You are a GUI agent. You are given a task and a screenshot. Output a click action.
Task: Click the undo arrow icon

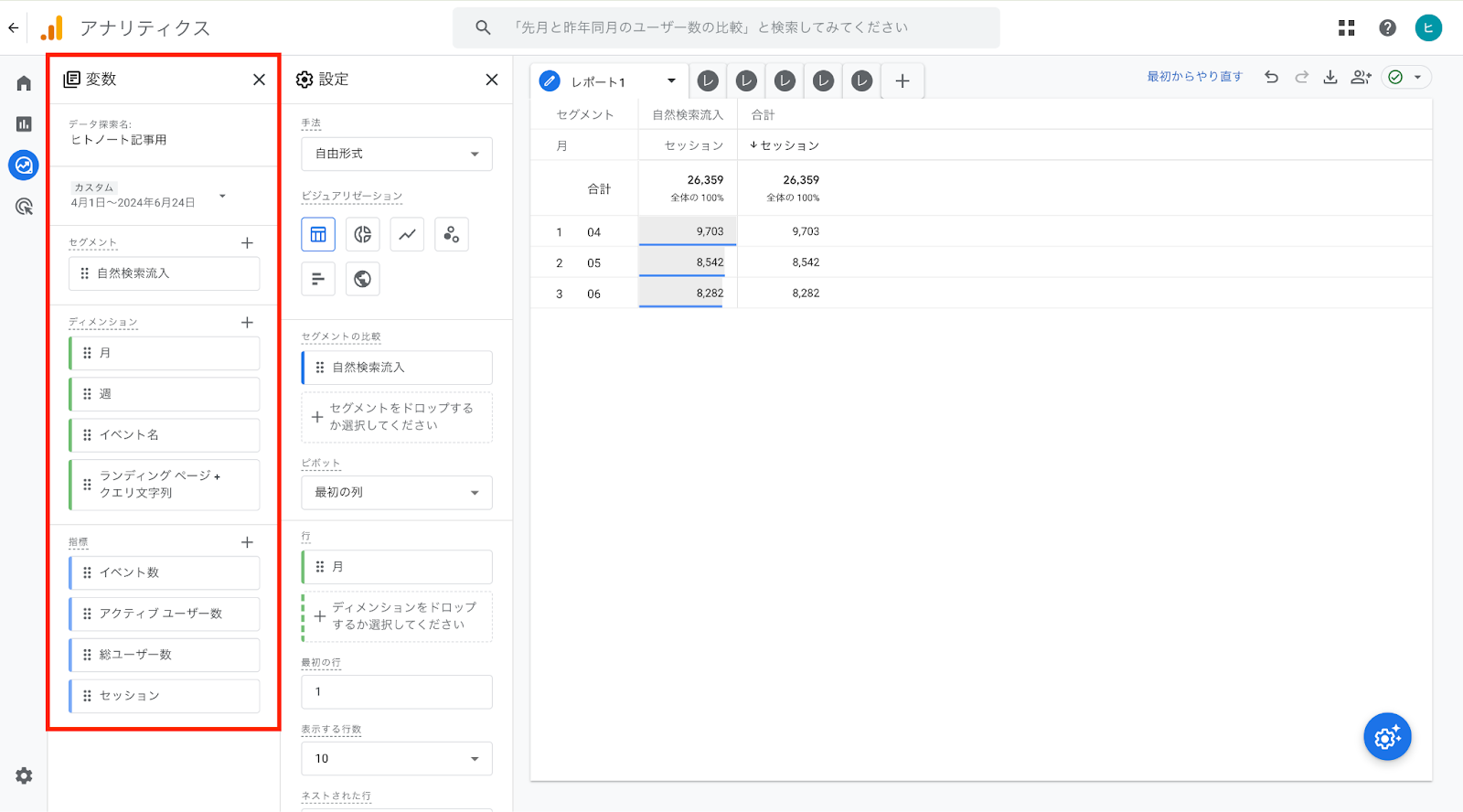point(1271,77)
